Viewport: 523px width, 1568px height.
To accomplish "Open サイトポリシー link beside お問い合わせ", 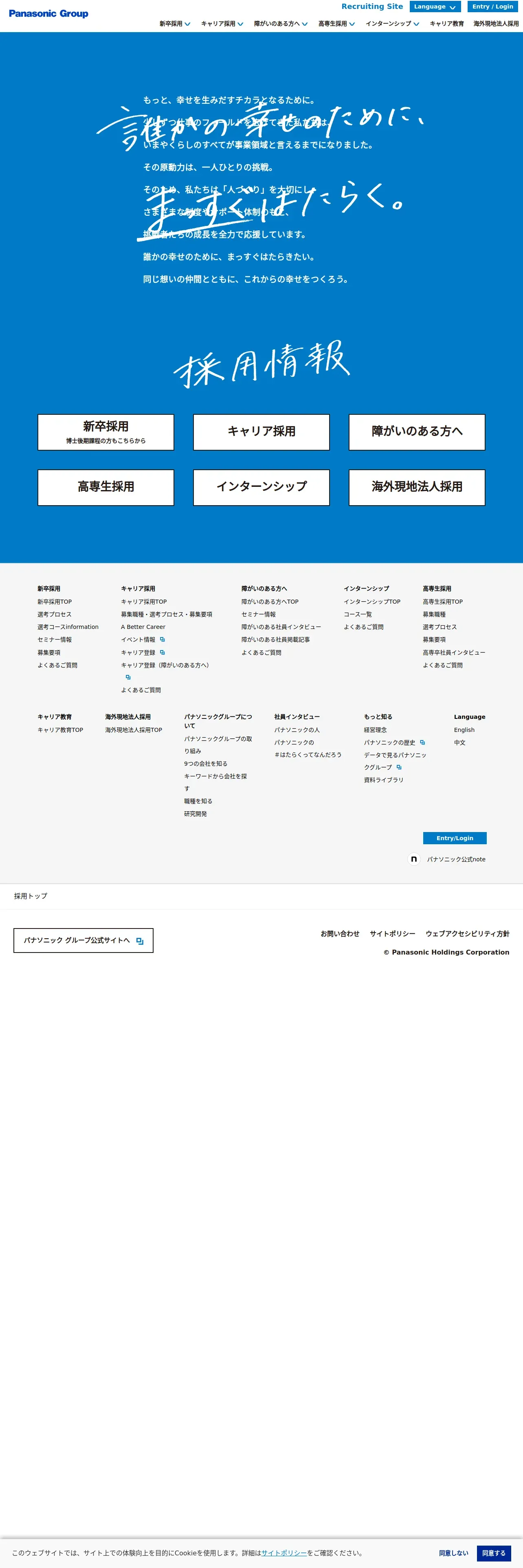I will (x=393, y=934).
